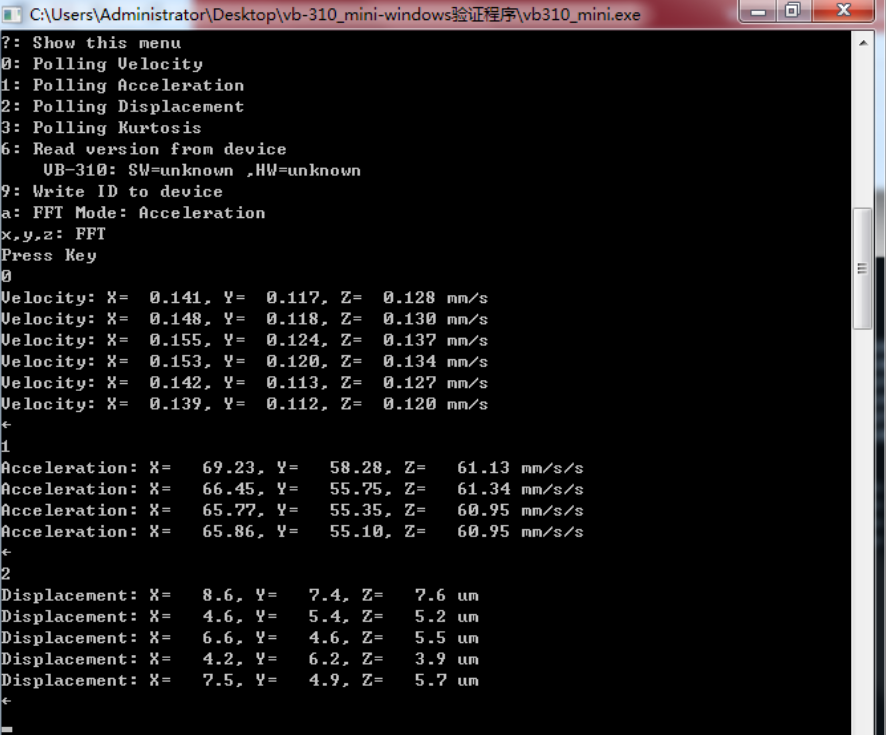
Task: Click the scroll up arrow of the console
Action: click(x=864, y=42)
